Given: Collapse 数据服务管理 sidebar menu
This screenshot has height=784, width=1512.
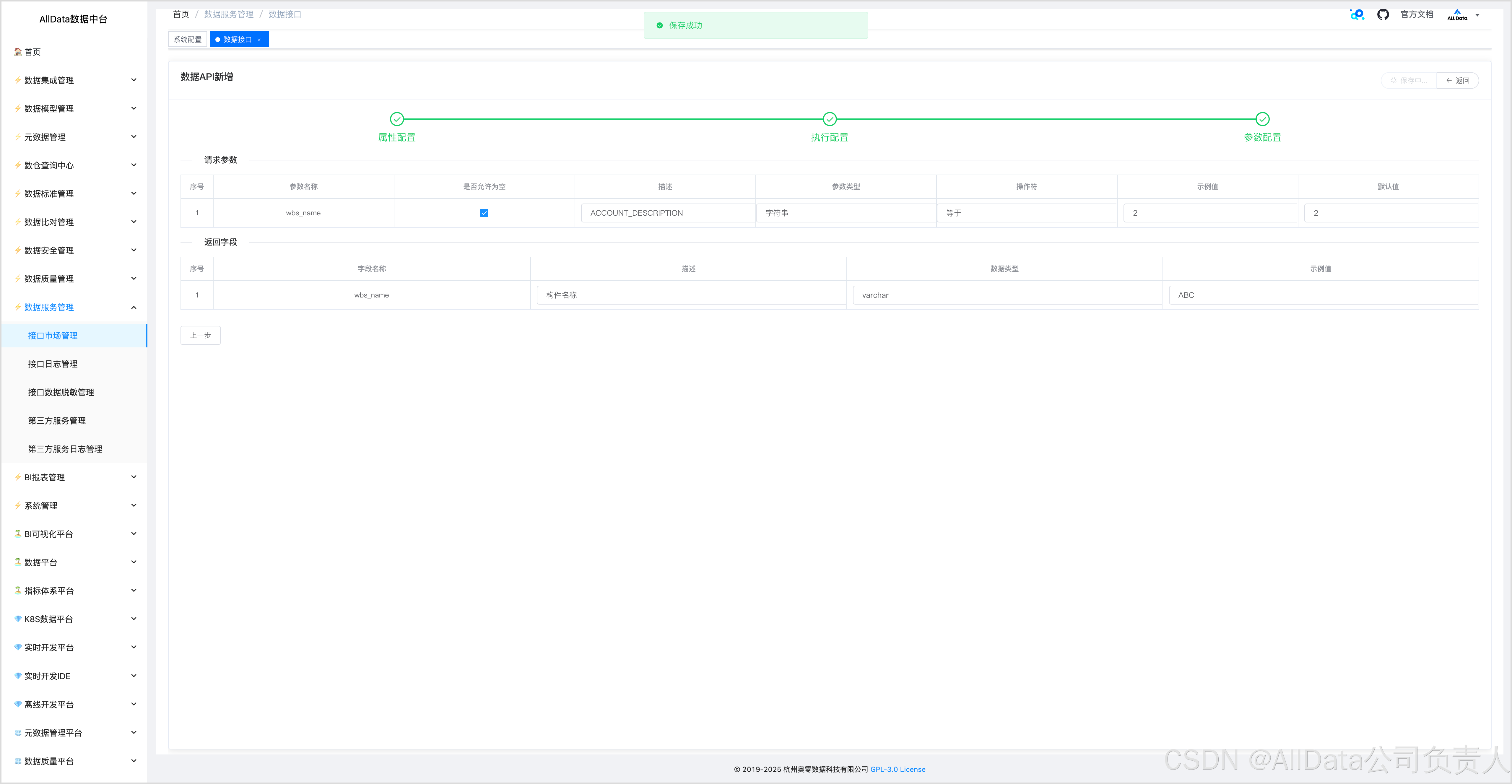Looking at the screenshot, I should tap(75, 307).
